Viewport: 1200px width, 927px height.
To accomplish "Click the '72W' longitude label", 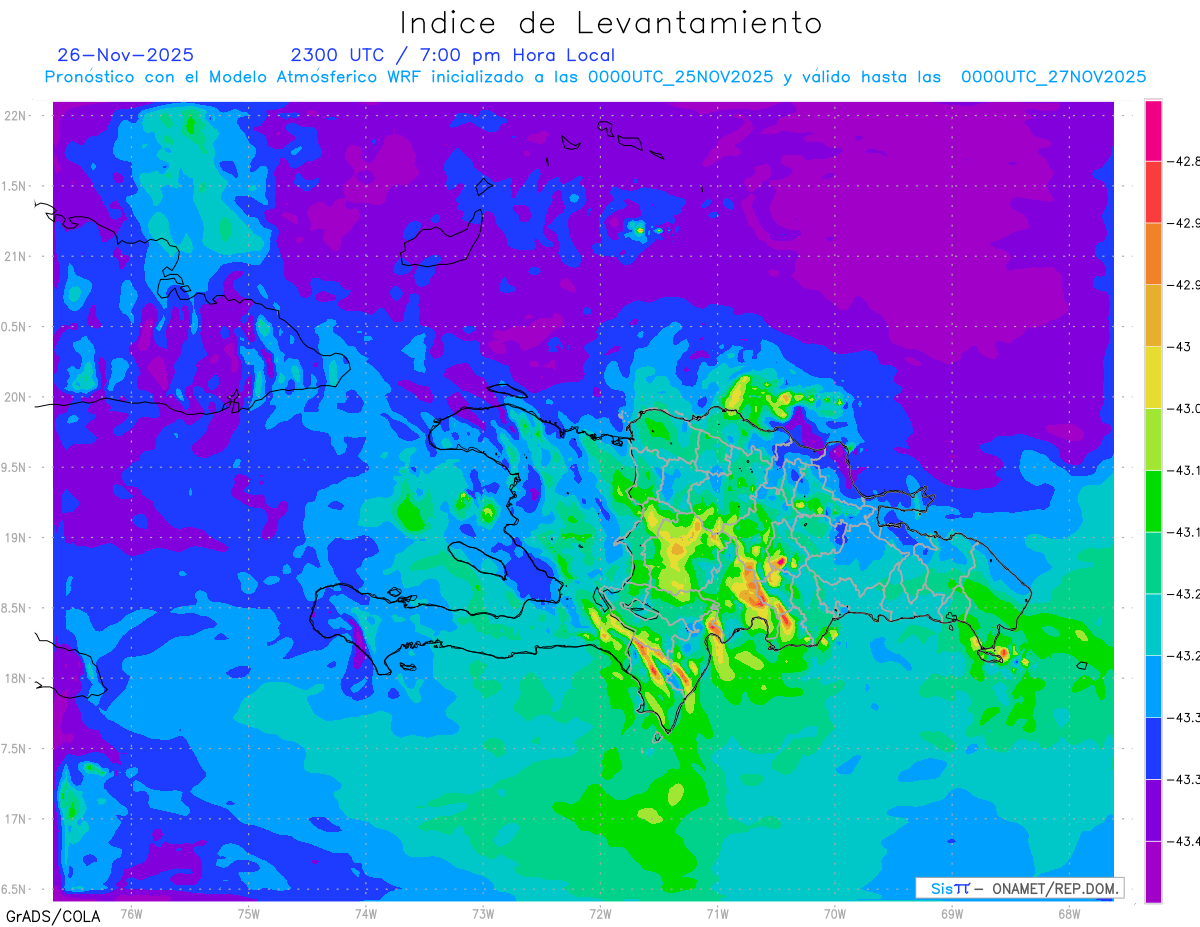I will pos(600,914).
